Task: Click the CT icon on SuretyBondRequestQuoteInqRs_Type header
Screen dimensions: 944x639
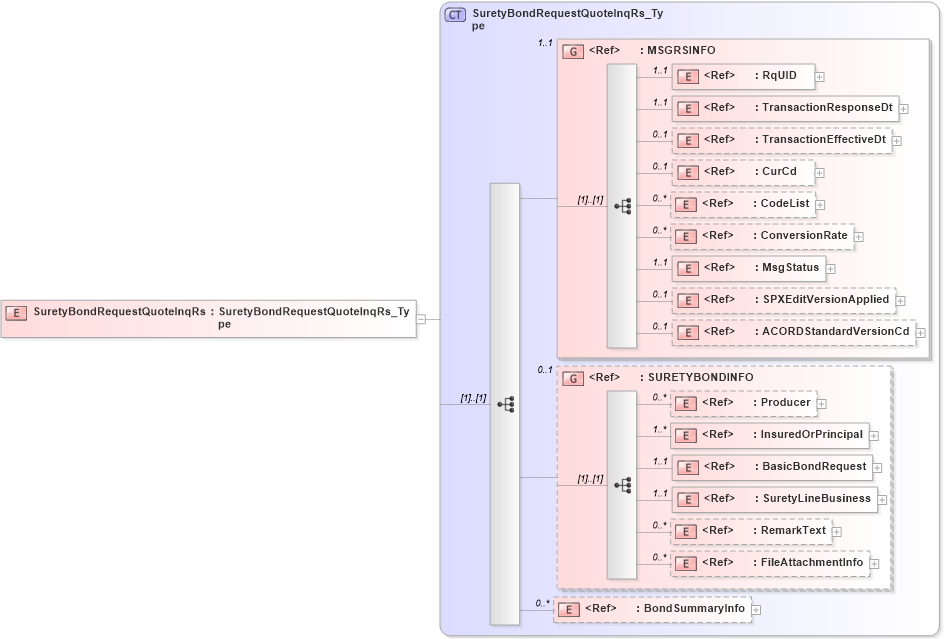Action: pyautogui.click(x=454, y=14)
